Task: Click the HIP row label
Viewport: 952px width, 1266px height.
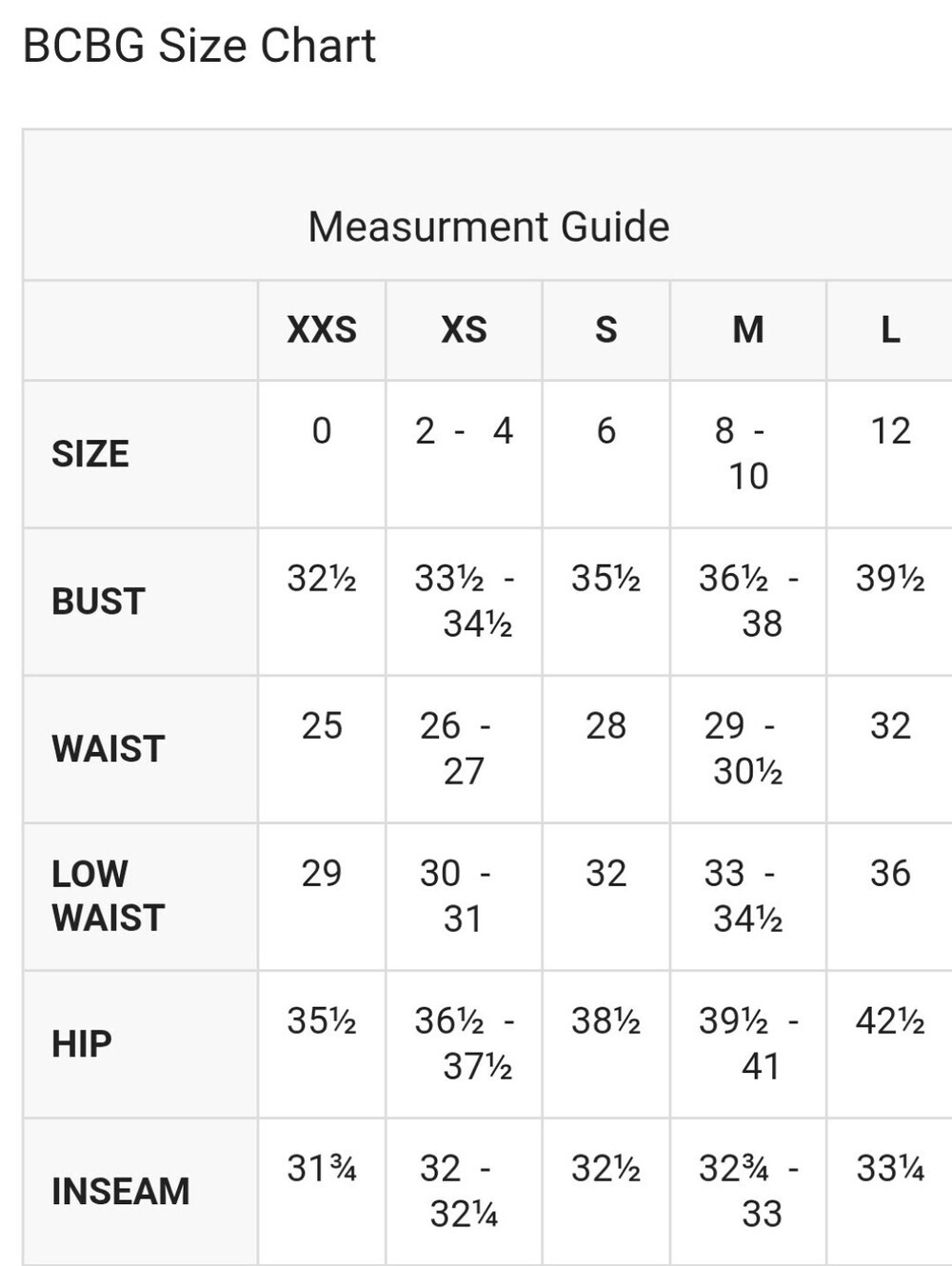Action: pyautogui.click(x=82, y=1044)
